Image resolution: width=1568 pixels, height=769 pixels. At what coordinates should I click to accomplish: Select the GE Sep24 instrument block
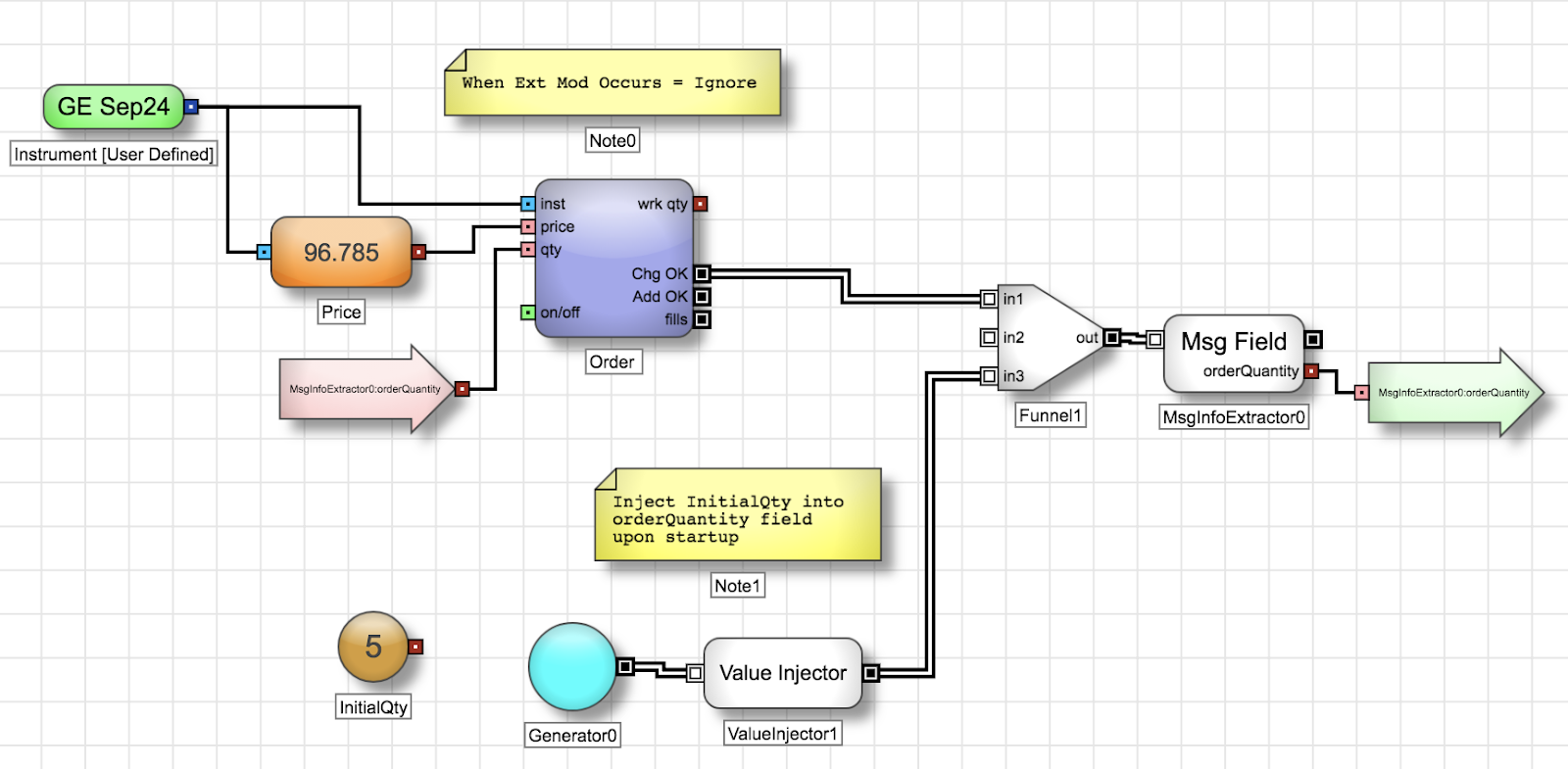(113, 107)
